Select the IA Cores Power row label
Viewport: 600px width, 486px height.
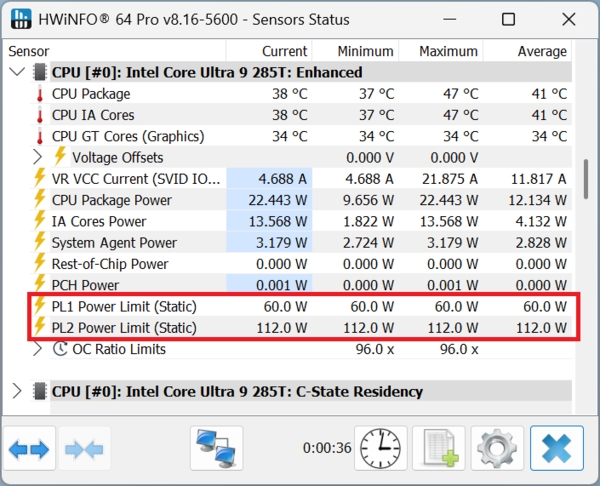pos(99,222)
